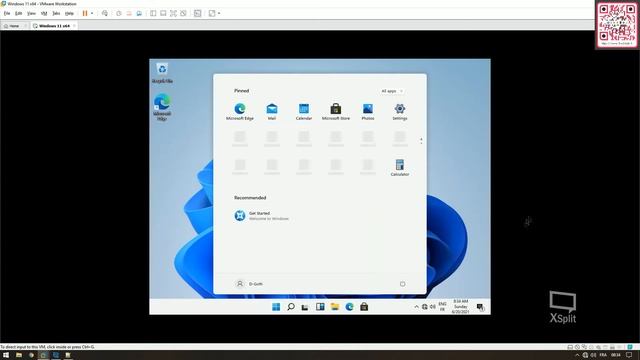640x360 pixels.
Task: Open Settings from the Start menu
Action: click(x=400, y=111)
